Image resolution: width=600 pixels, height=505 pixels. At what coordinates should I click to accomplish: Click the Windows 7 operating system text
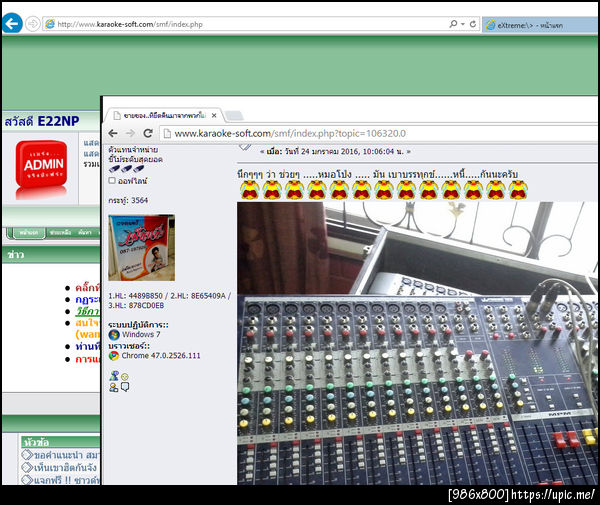141,335
